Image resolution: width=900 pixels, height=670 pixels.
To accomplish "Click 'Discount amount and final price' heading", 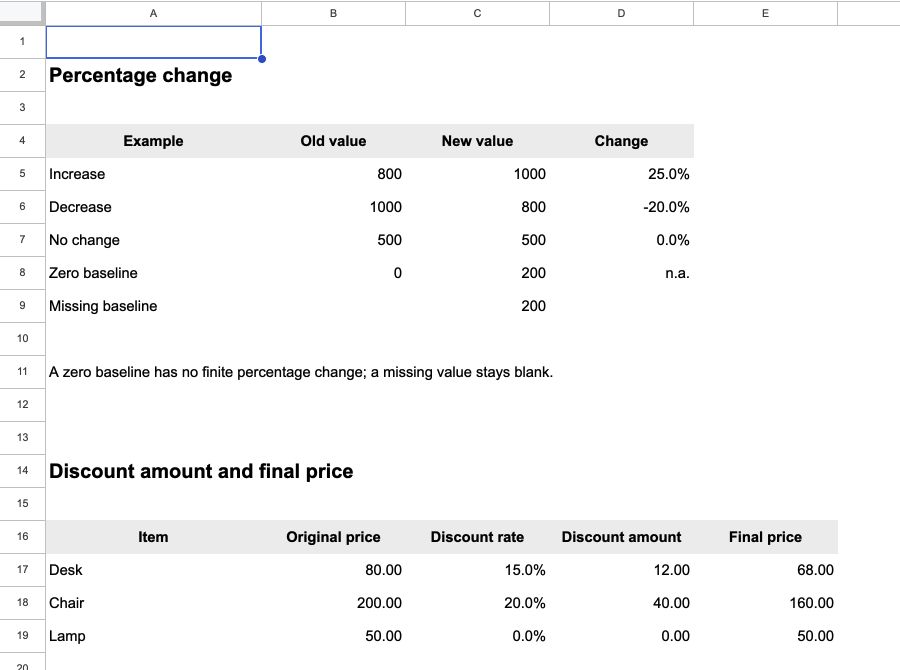I will point(201,471).
